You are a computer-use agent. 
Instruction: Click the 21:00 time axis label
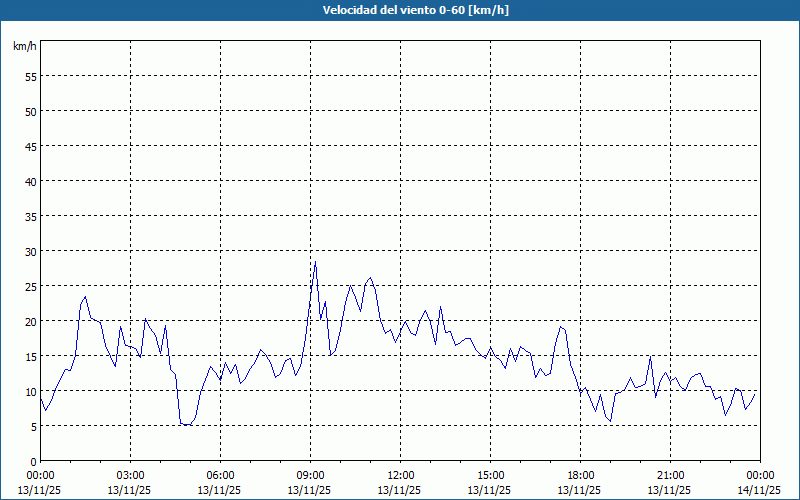click(671, 475)
